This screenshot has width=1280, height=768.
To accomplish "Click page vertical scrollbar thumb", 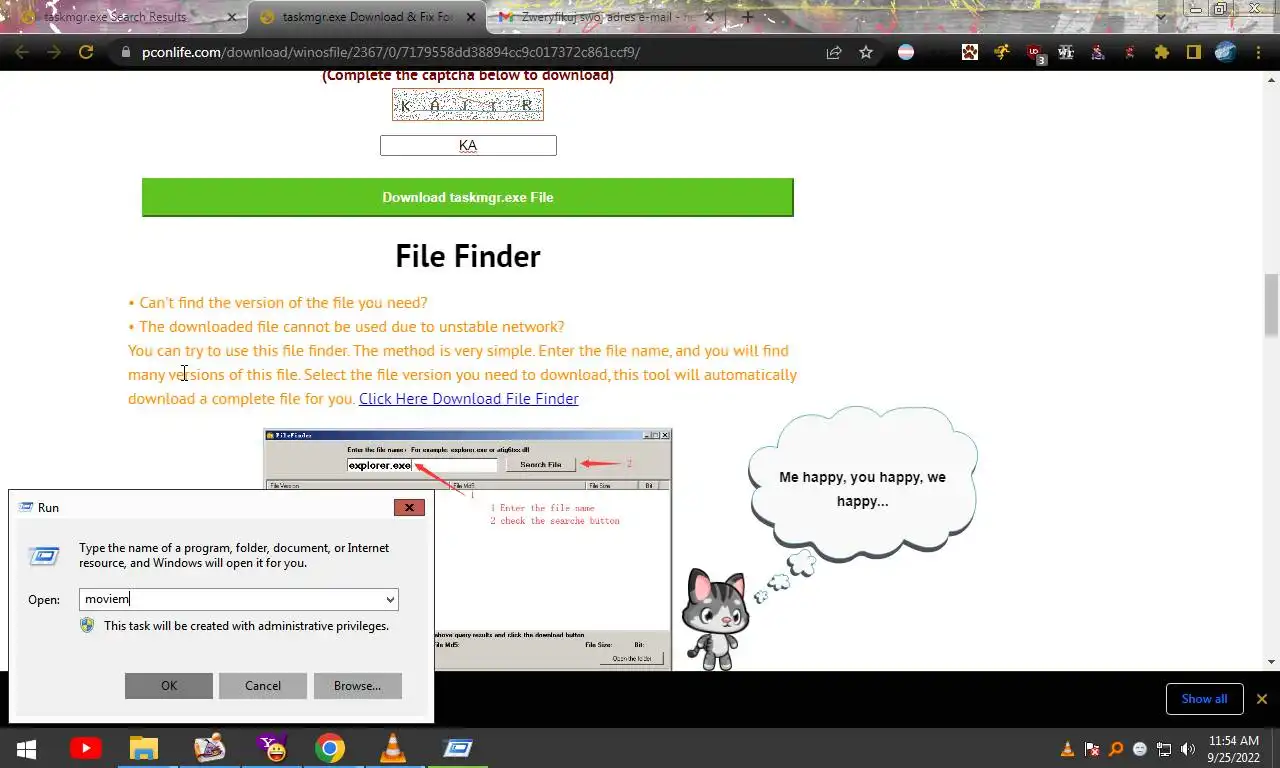I will point(1271,304).
